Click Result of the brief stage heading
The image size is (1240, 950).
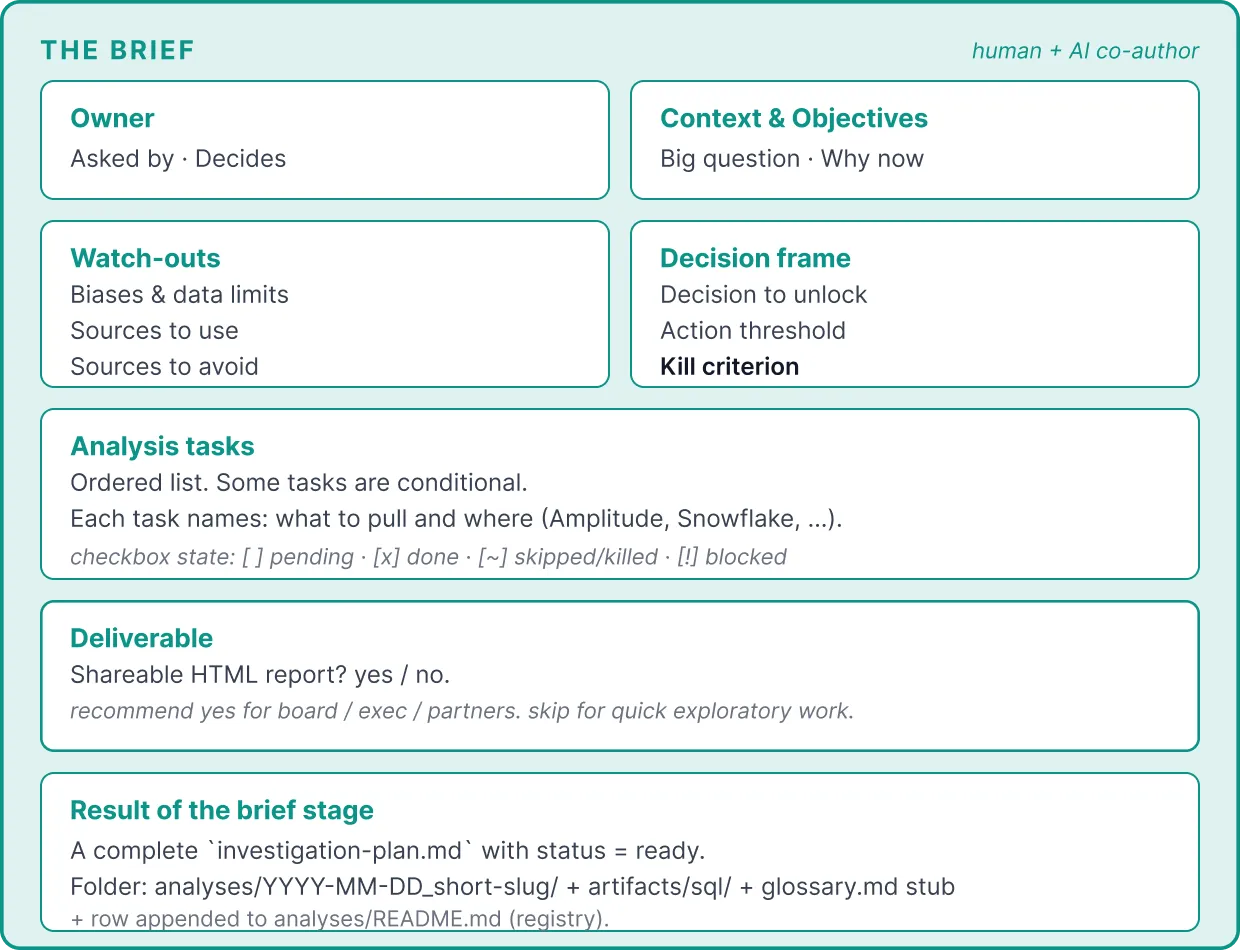(222, 810)
